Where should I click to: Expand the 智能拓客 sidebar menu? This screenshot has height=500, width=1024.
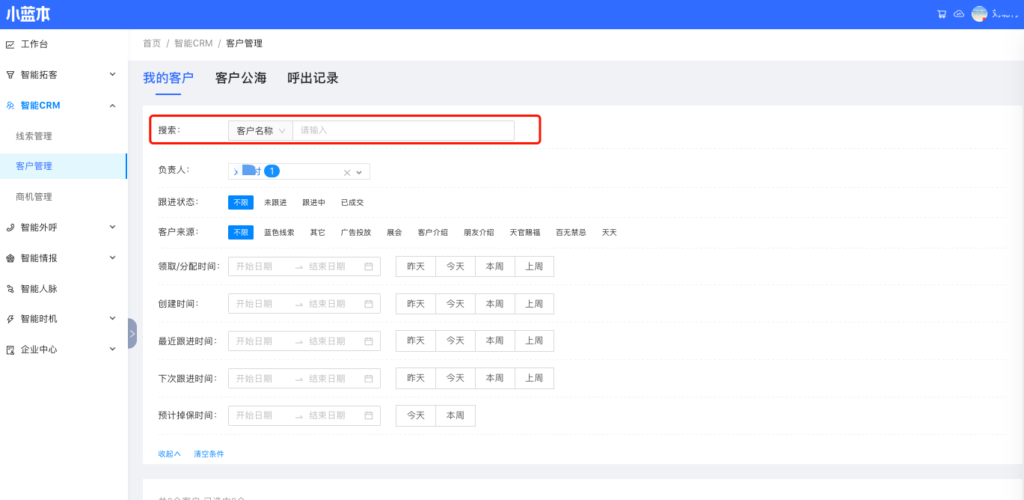click(63, 75)
